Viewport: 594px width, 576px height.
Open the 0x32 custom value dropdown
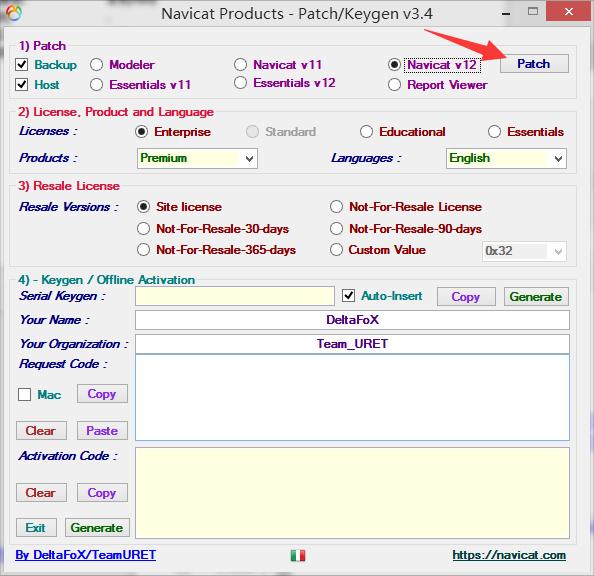point(524,251)
